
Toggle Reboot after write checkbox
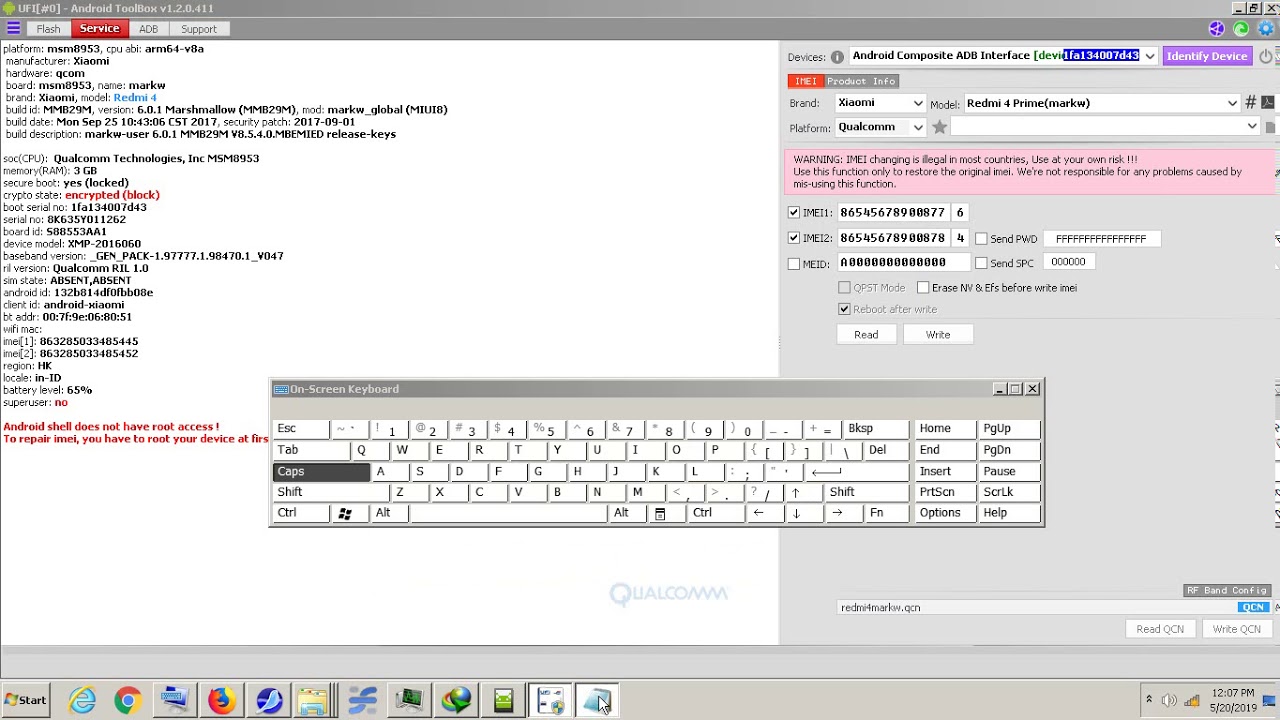tap(845, 309)
